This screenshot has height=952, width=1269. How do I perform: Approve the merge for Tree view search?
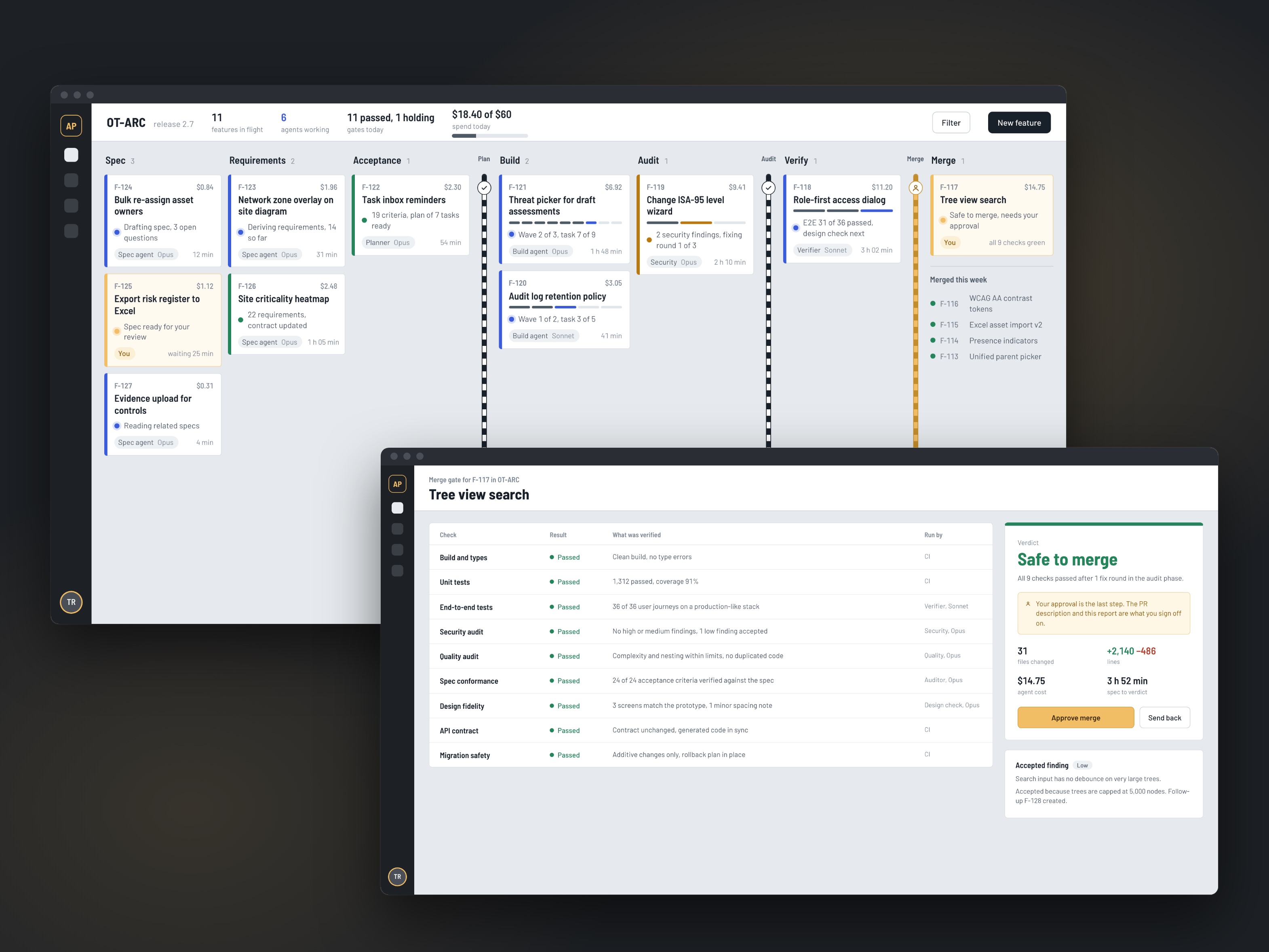tap(1075, 718)
